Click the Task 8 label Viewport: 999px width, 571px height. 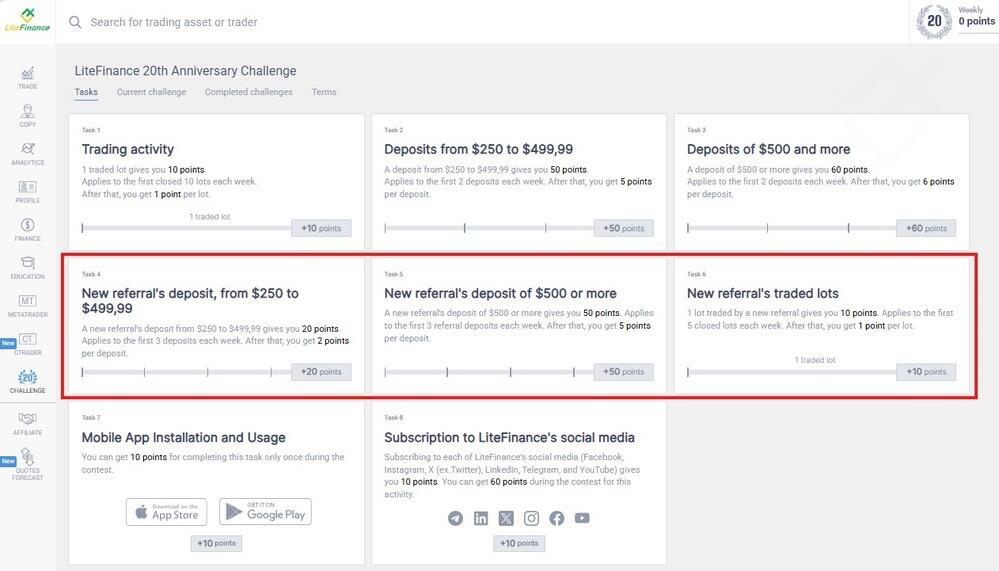click(x=393, y=417)
